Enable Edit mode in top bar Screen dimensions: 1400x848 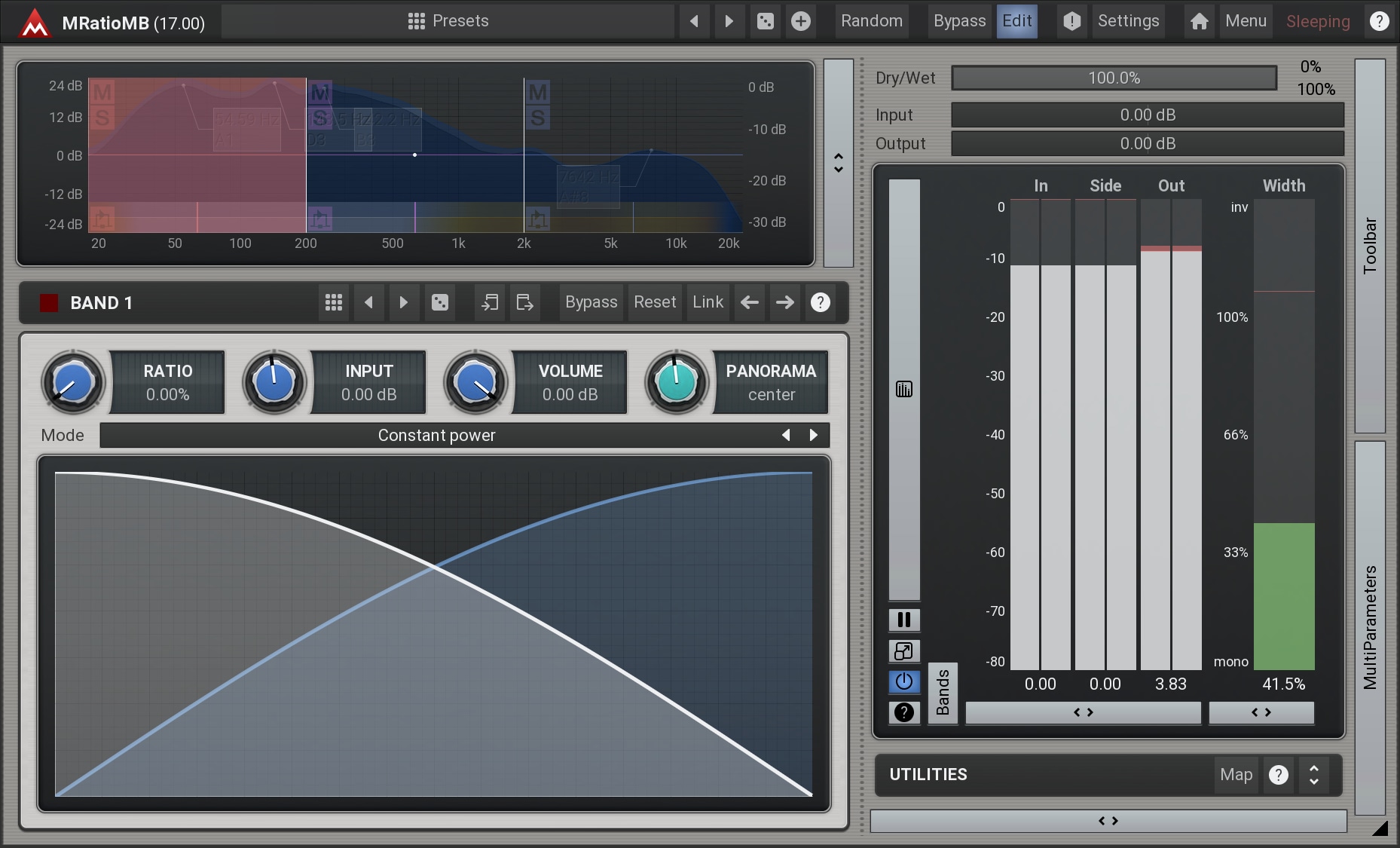[x=1016, y=21]
